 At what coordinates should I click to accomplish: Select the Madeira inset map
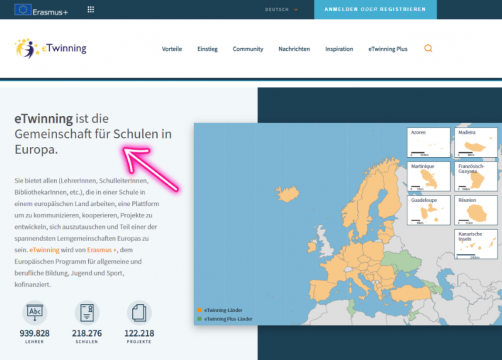476,142
